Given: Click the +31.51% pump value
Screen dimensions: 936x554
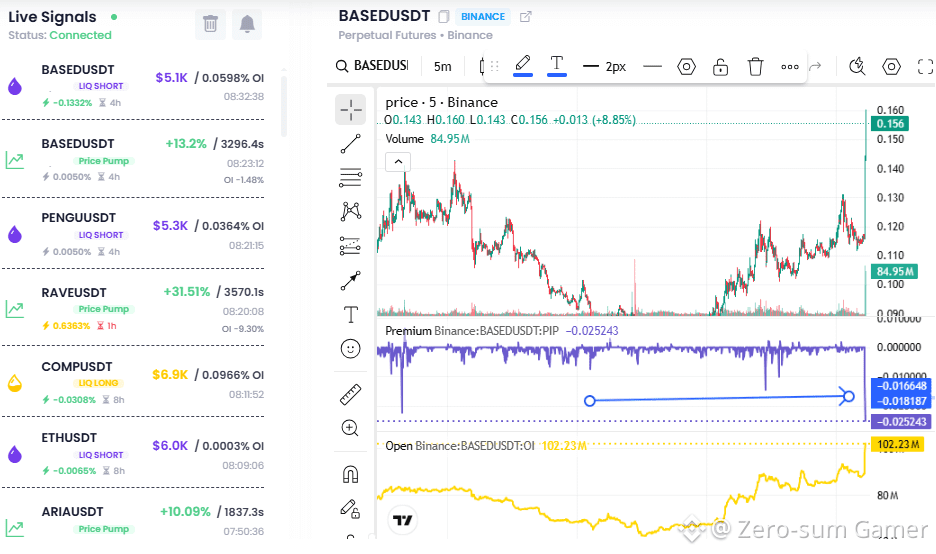Looking at the screenshot, I should (x=187, y=292).
